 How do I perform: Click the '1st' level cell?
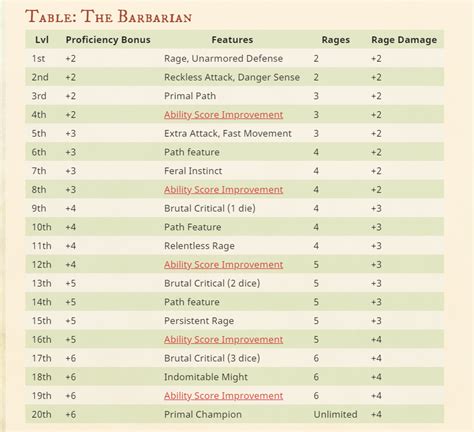click(x=38, y=59)
